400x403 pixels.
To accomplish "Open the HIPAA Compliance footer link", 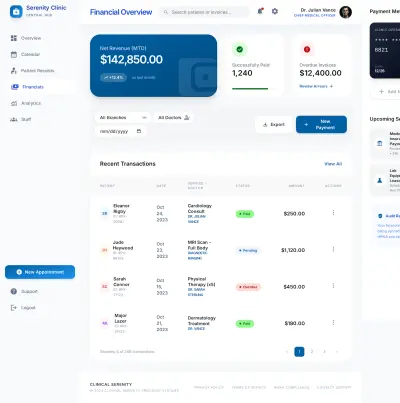I will pos(292,387).
